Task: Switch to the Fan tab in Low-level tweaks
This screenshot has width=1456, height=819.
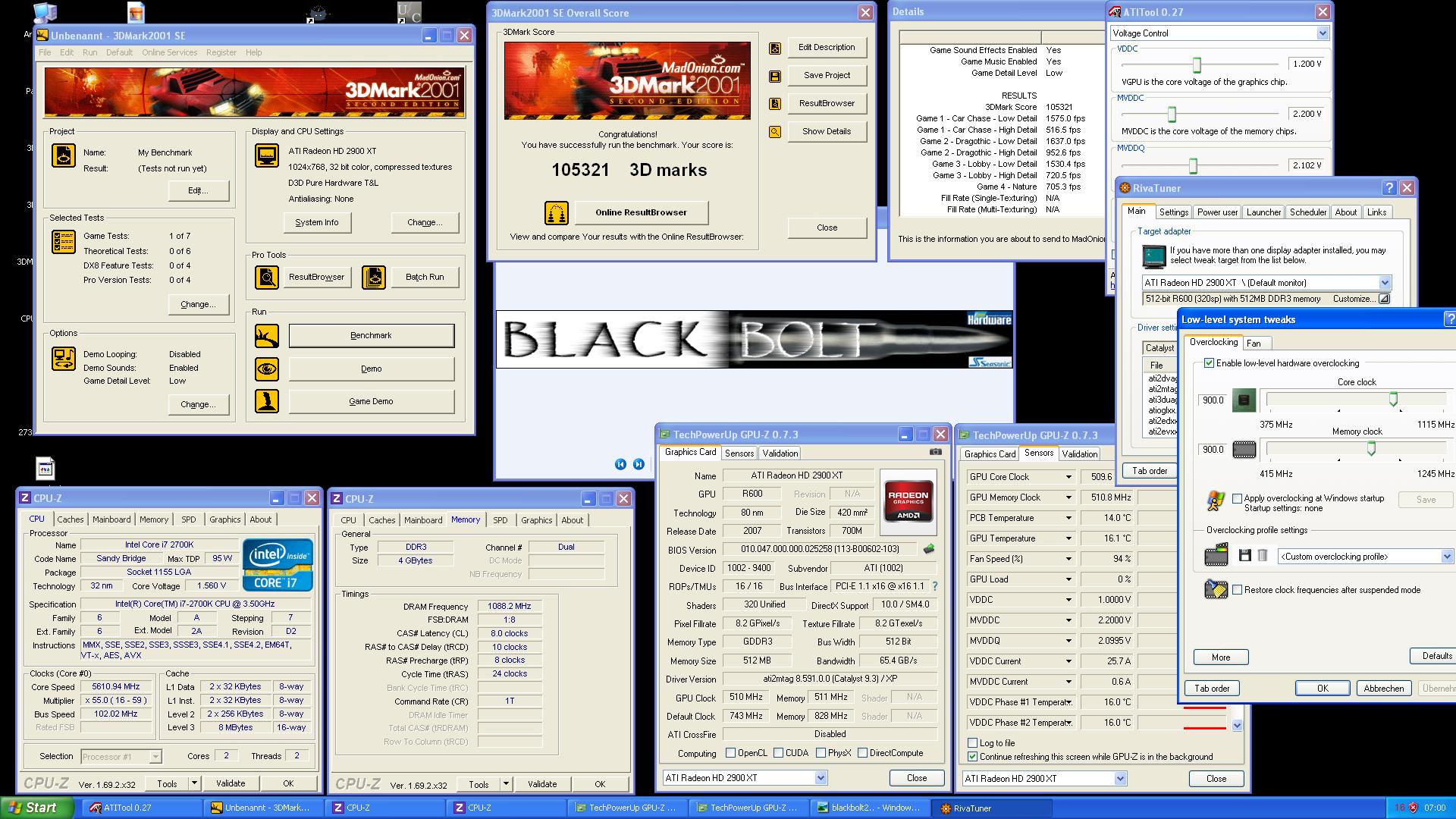Action: click(x=1254, y=344)
